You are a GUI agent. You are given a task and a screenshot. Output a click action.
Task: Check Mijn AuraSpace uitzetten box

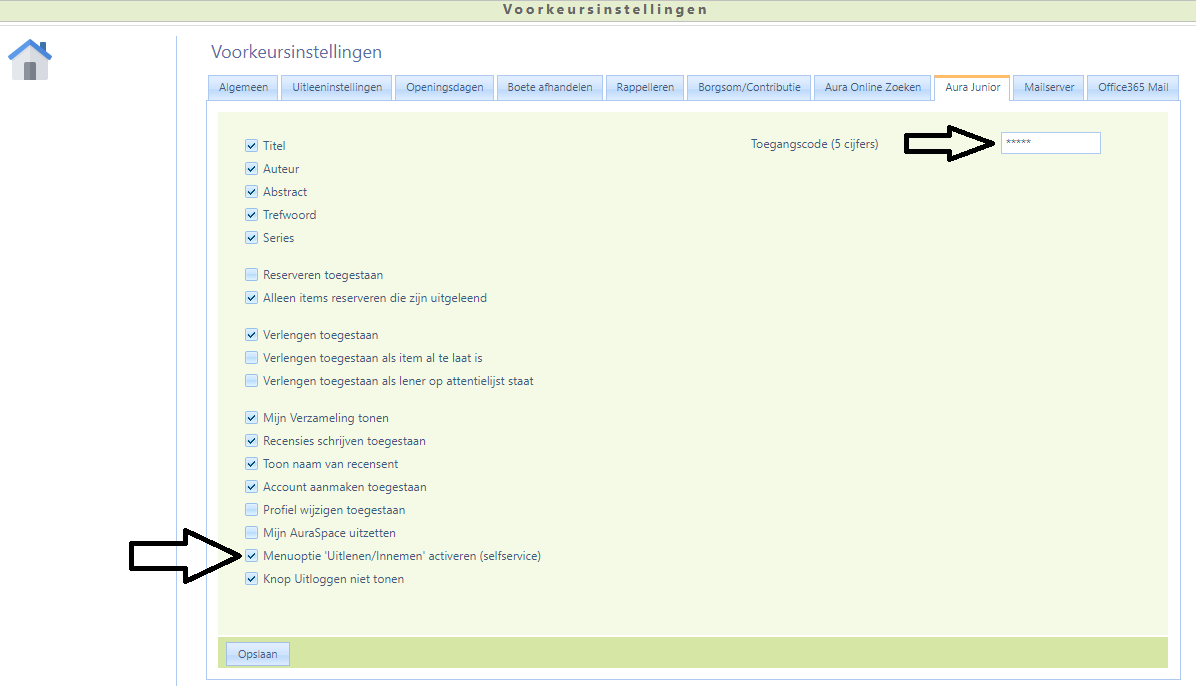point(251,533)
